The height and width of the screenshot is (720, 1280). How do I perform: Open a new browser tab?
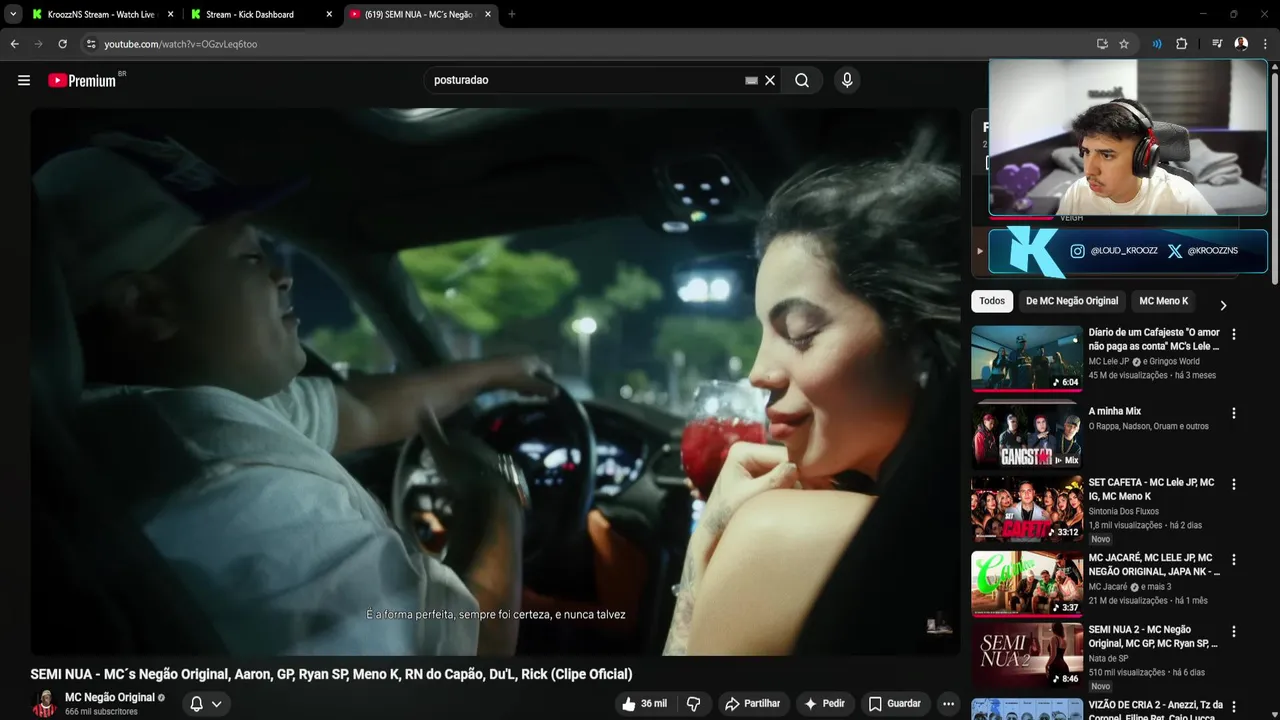[512, 15]
